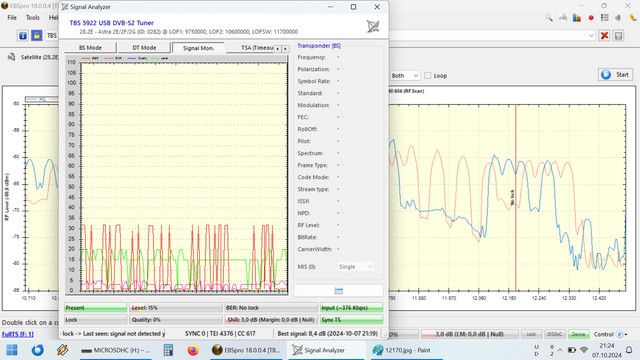
Task: Click the Transponder [BS] link
Action: (319, 46)
